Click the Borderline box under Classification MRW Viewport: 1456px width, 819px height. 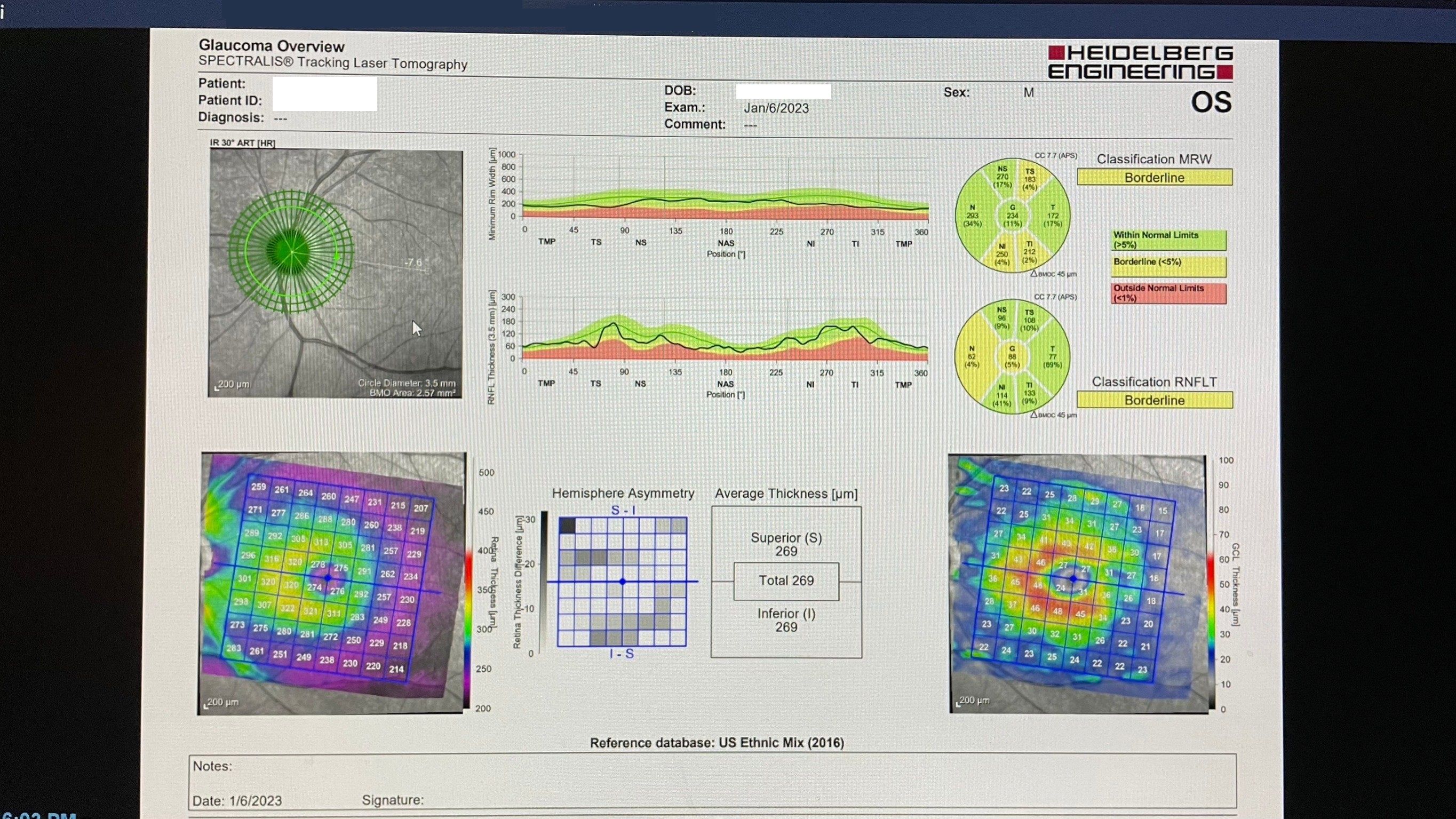(1154, 178)
